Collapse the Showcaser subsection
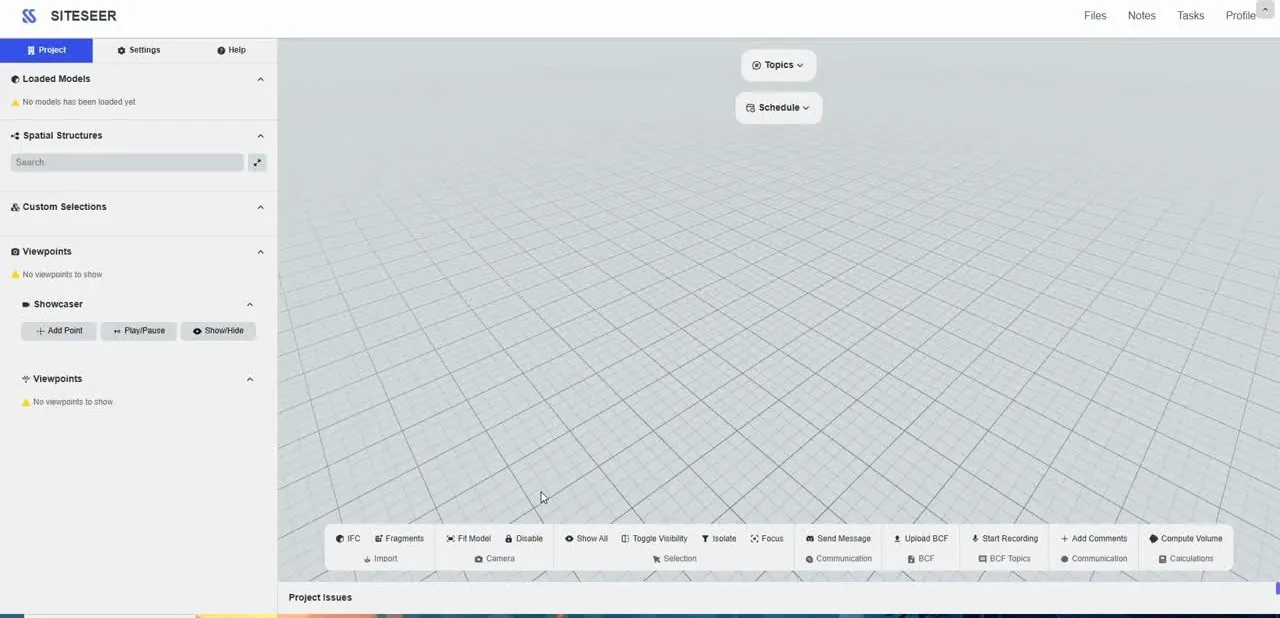This screenshot has width=1280, height=618. [250, 304]
